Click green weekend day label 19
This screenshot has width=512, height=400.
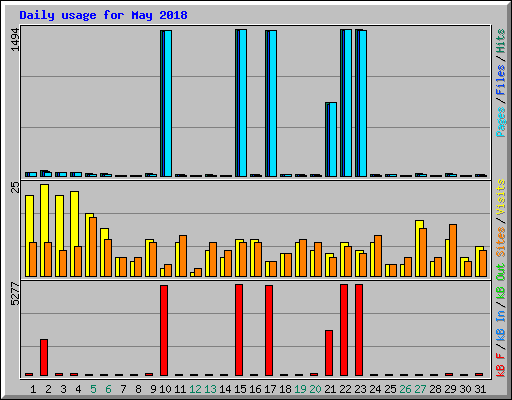click(x=300, y=389)
